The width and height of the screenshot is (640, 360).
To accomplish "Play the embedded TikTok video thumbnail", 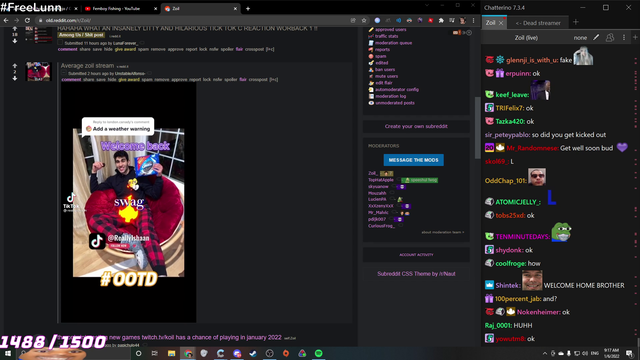I will tap(128, 202).
